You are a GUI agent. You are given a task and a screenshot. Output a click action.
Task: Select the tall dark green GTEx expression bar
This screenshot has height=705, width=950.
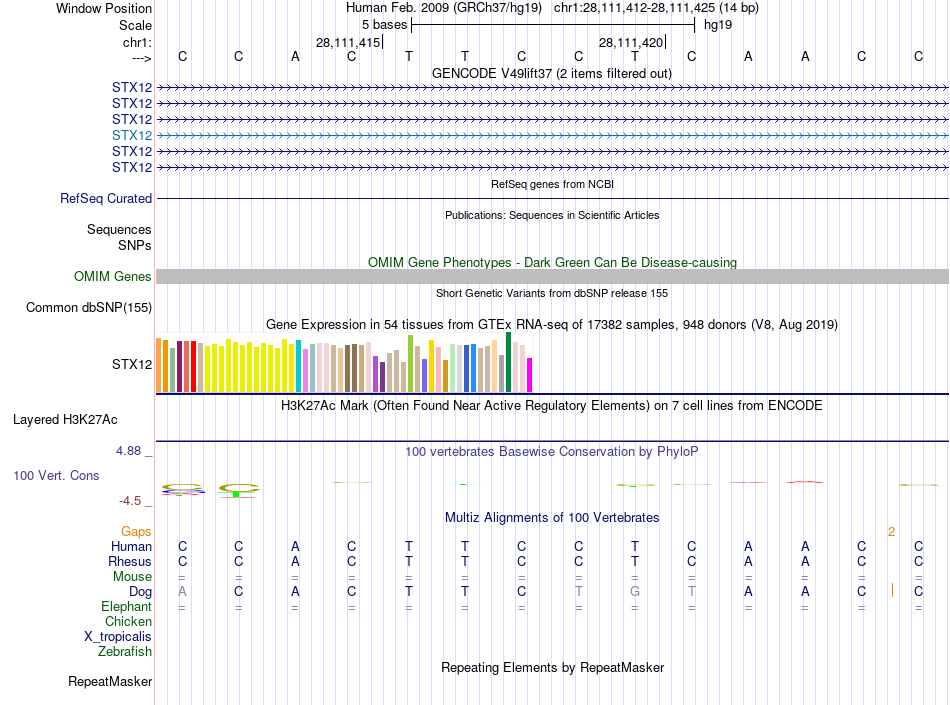click(x=508, y=362)
